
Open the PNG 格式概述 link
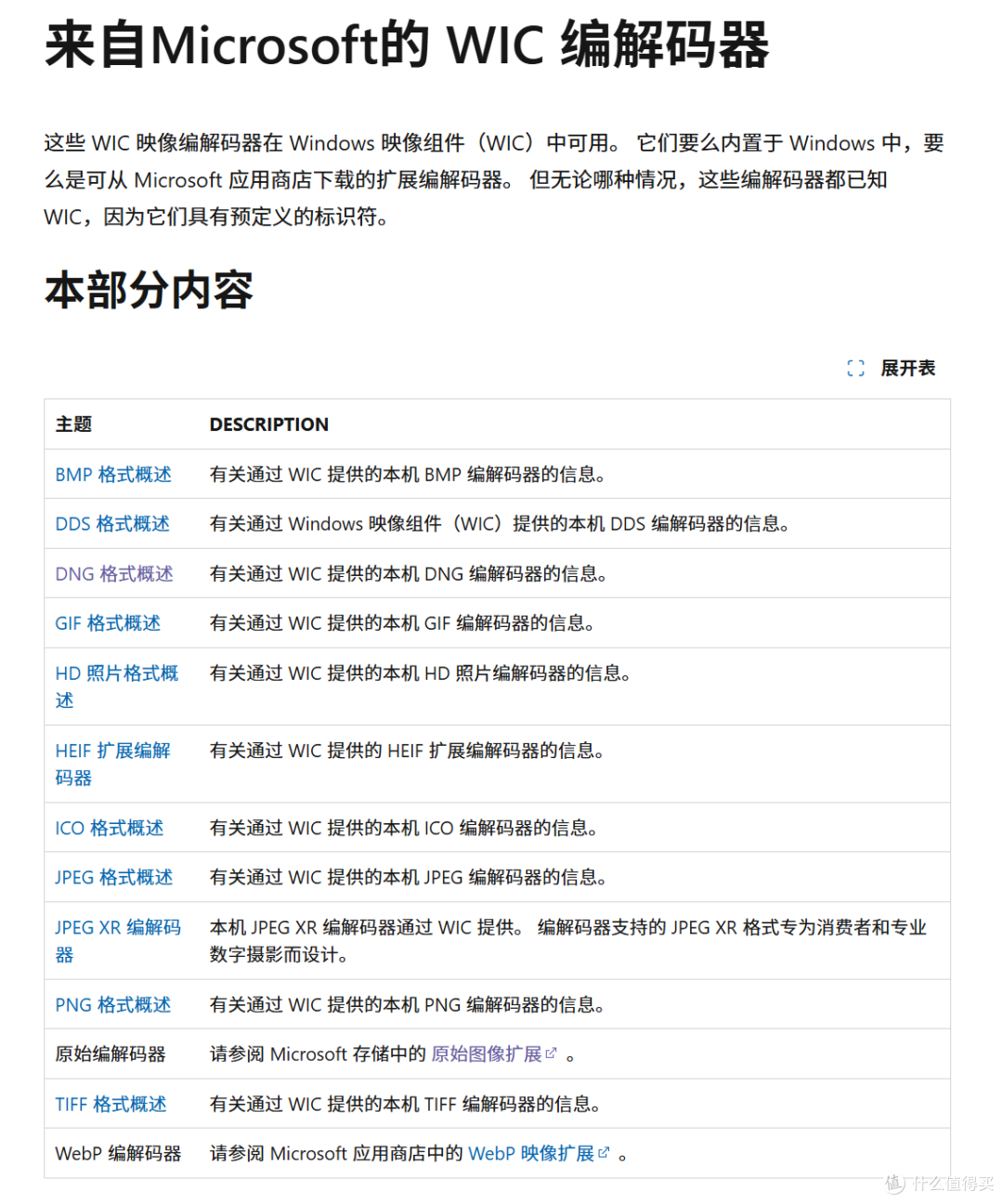pos(113,1005)
